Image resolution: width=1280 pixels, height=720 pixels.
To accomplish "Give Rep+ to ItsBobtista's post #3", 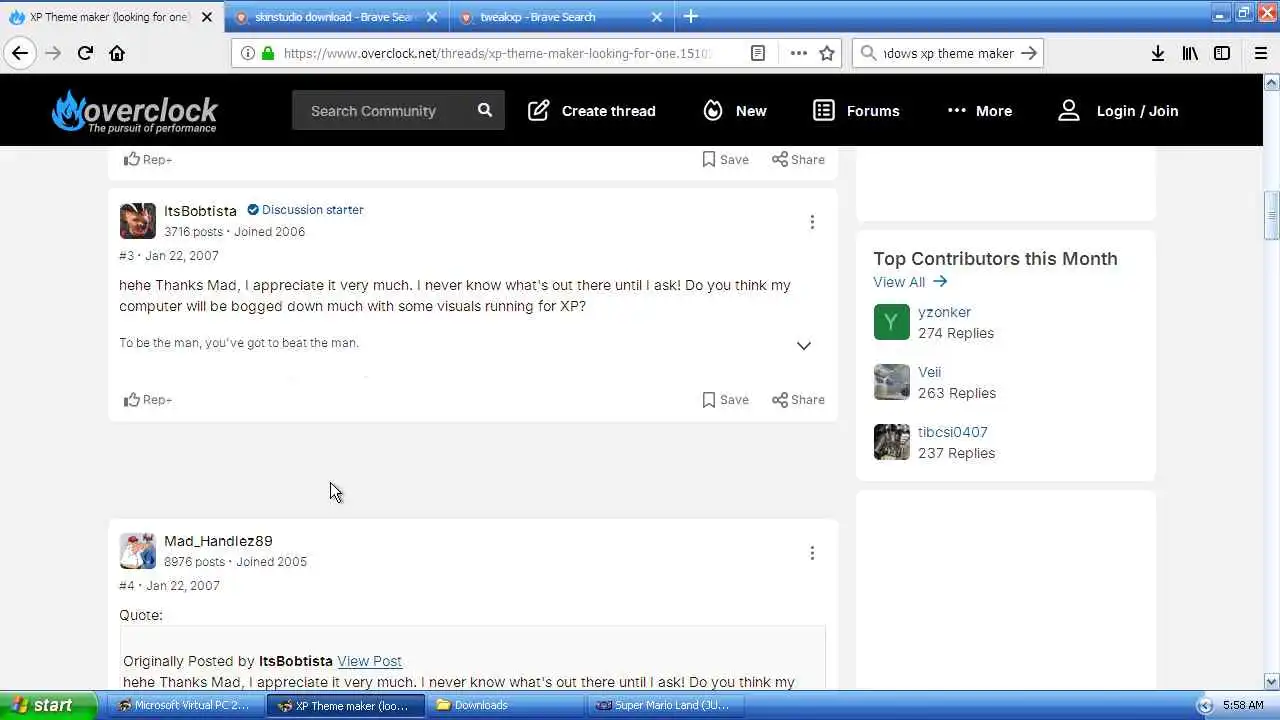I will [148, 400].
